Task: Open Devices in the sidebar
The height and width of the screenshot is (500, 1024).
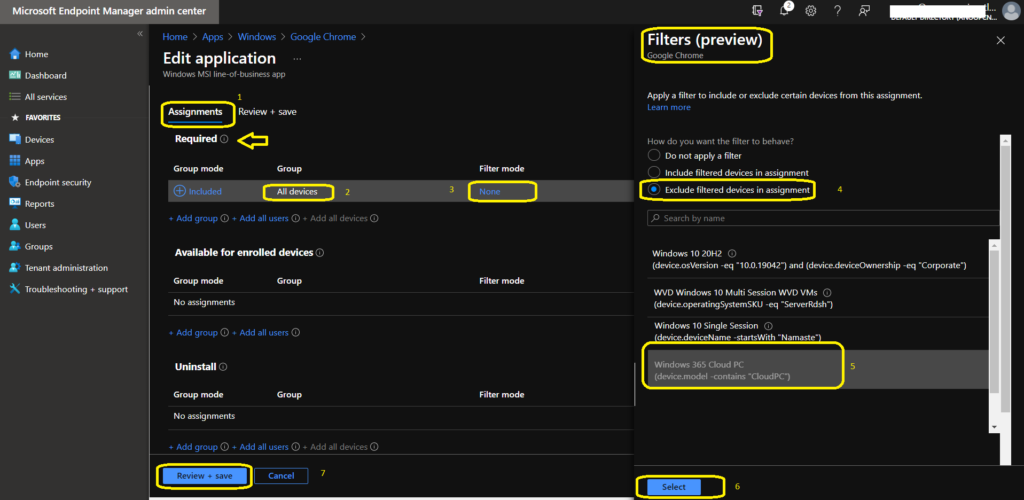Action: pos(39,140)
